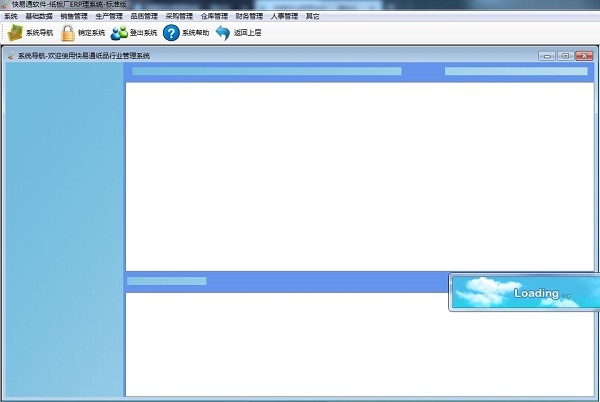Image resolution: width=600 pixels, height=402 pixels.
Task: Close the 系统导航 inner window
Action: 584,56
